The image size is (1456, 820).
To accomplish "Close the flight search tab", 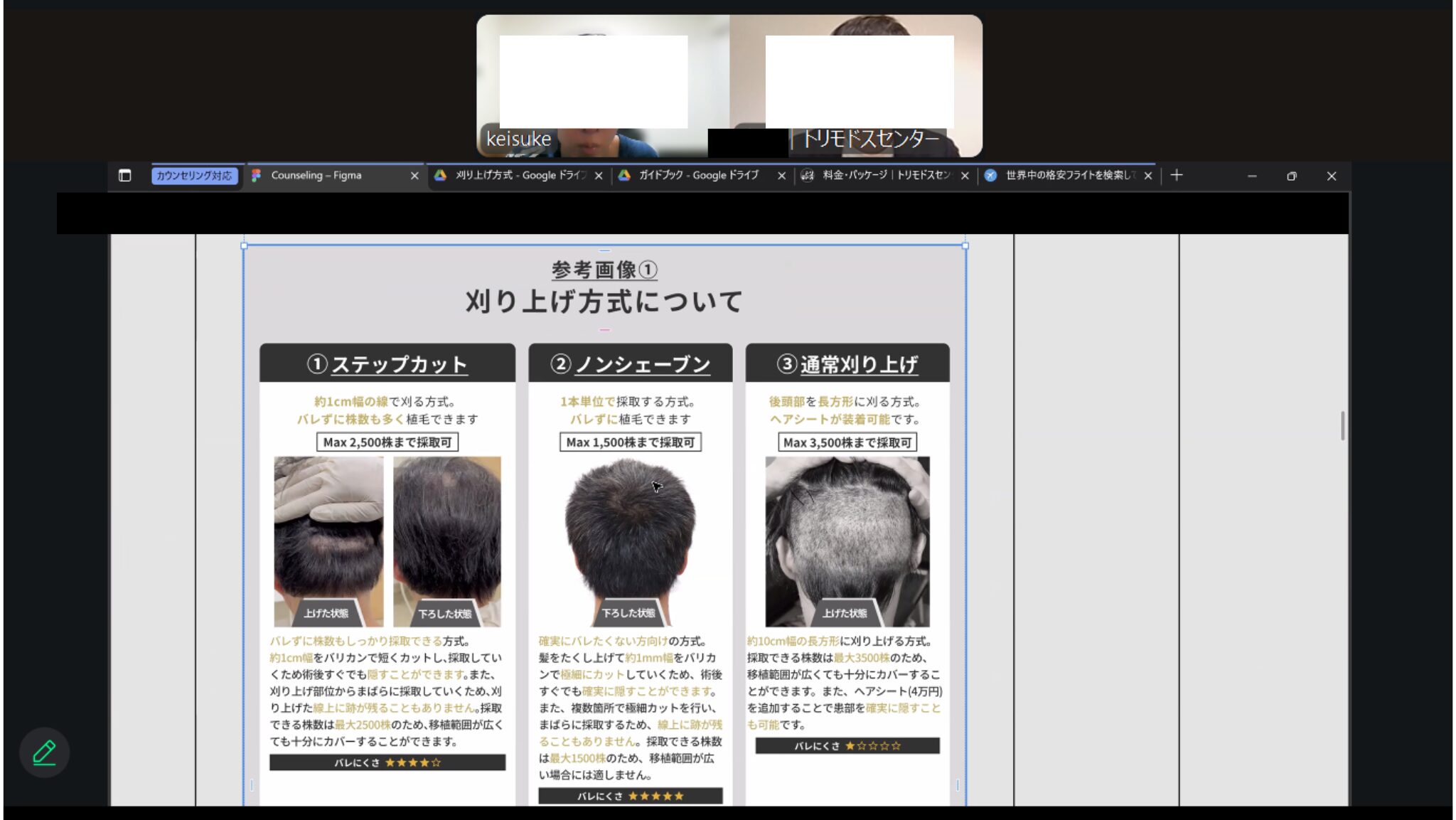I will (x=1147, y=176).
